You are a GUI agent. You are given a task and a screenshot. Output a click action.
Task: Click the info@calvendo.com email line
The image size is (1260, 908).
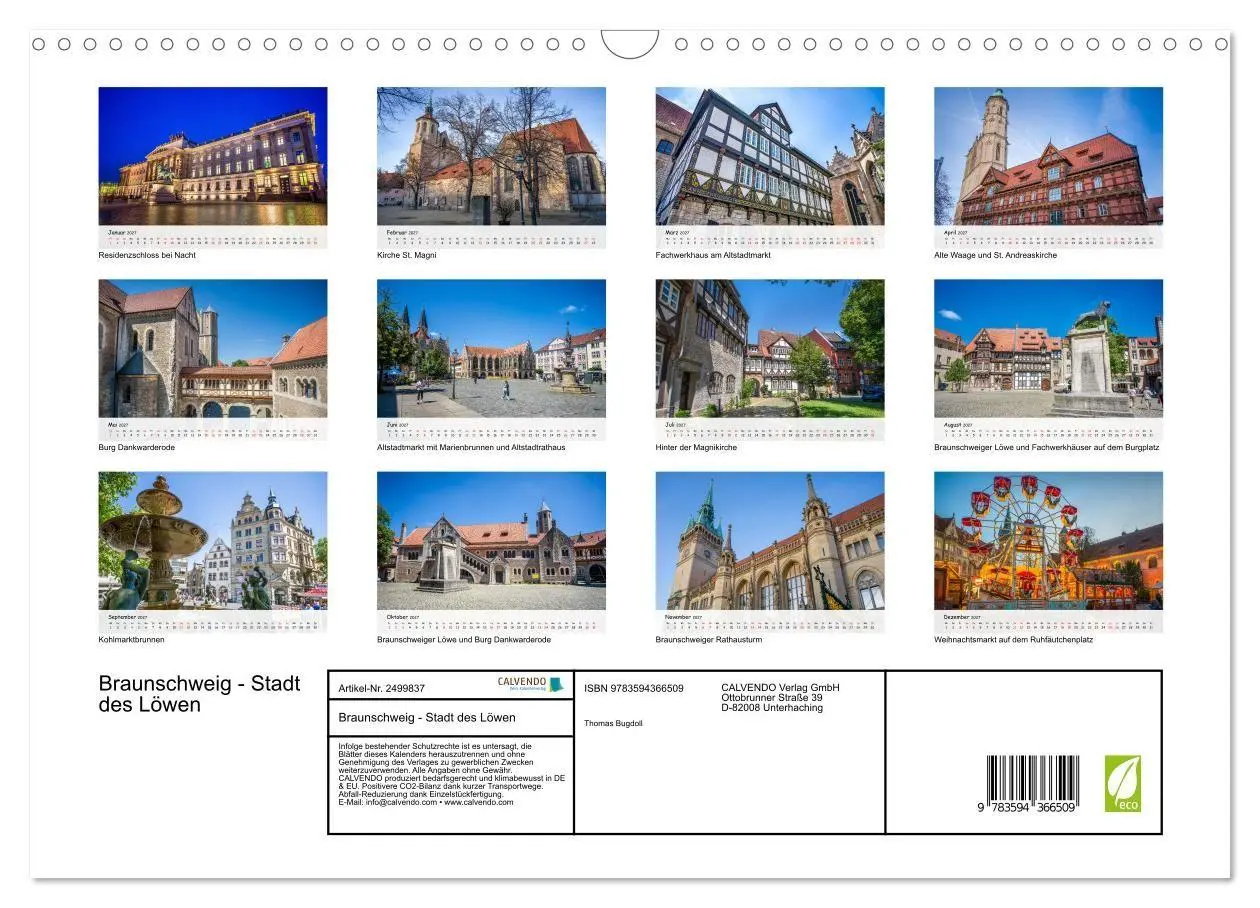pos(426,802)
